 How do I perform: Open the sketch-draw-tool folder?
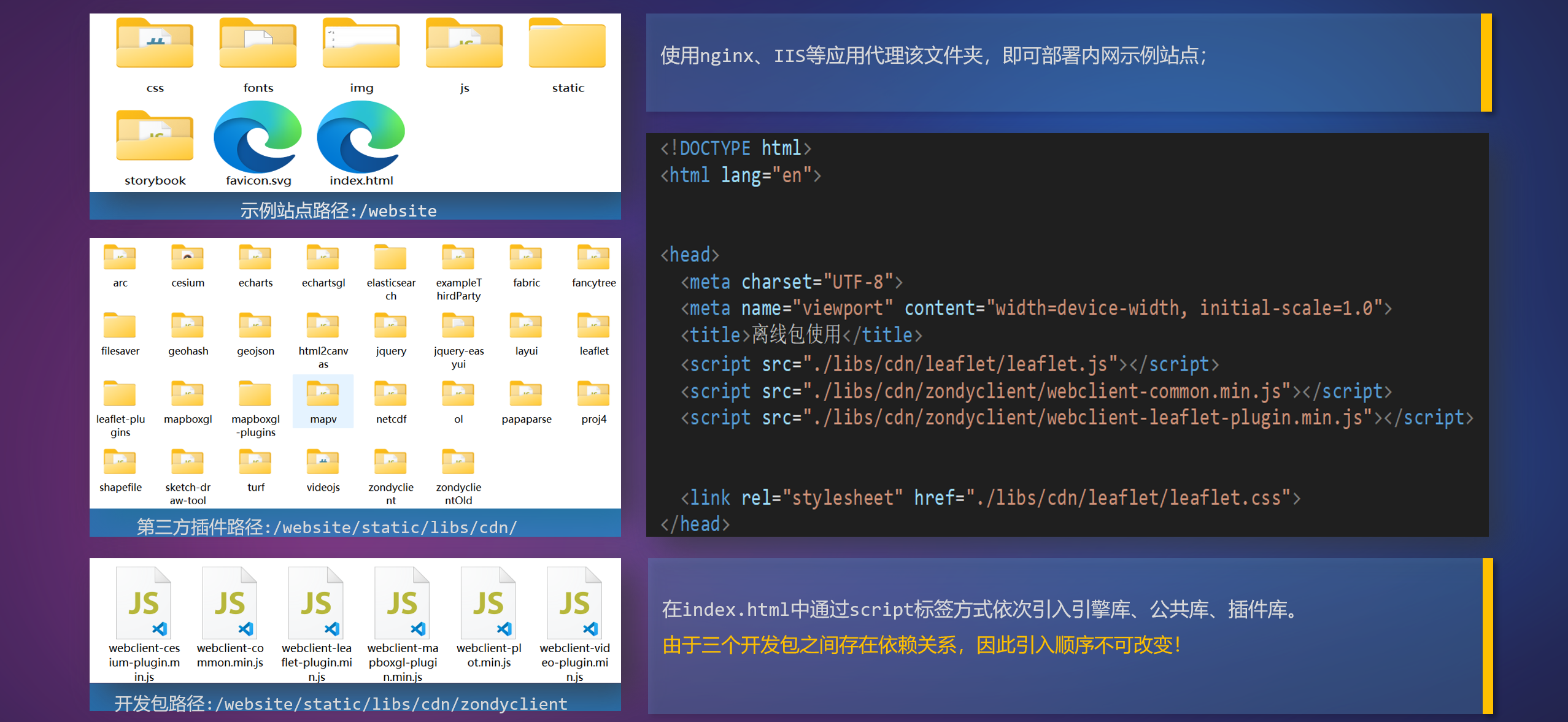(x=187, y=463)
